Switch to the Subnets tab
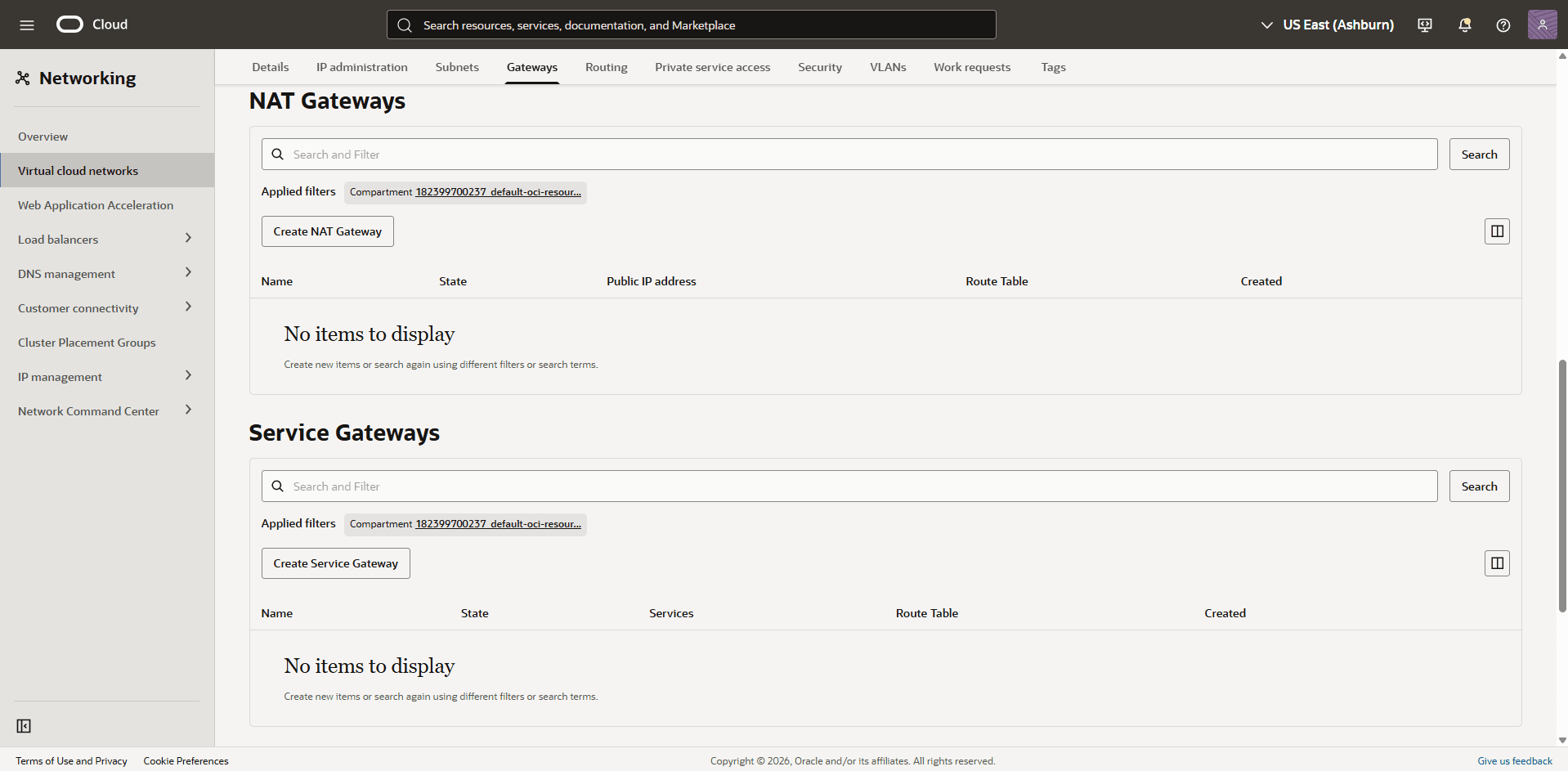1568x771 pixels. [457, 67]
